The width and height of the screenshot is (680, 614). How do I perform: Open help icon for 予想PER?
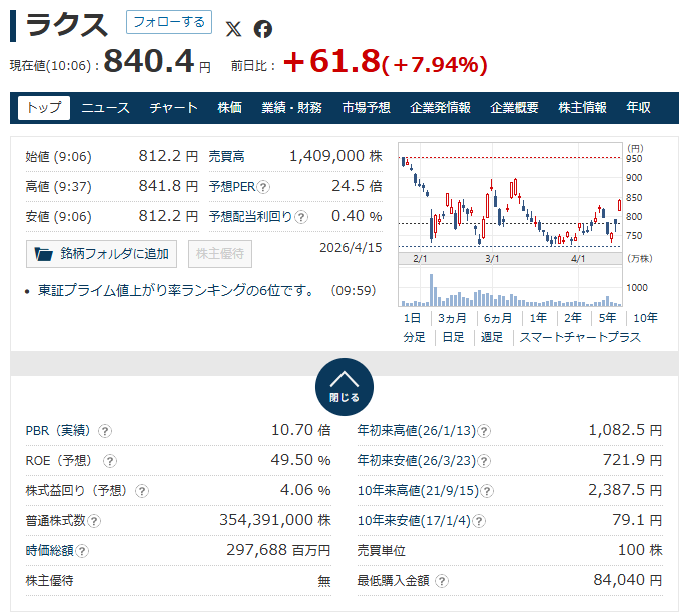pyautogui.click(x=263, y=187)
